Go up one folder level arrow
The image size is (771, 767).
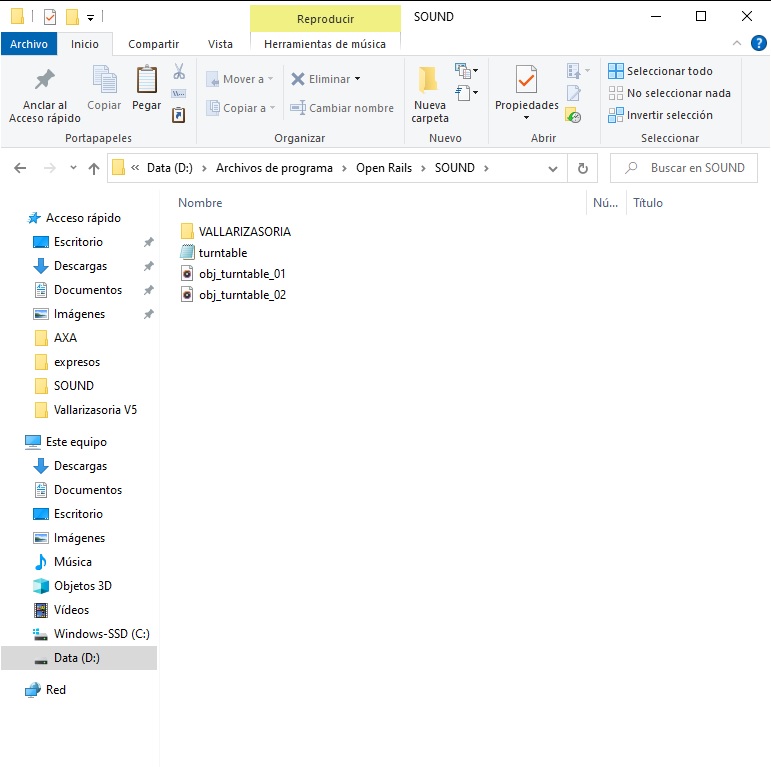(94, 168)
